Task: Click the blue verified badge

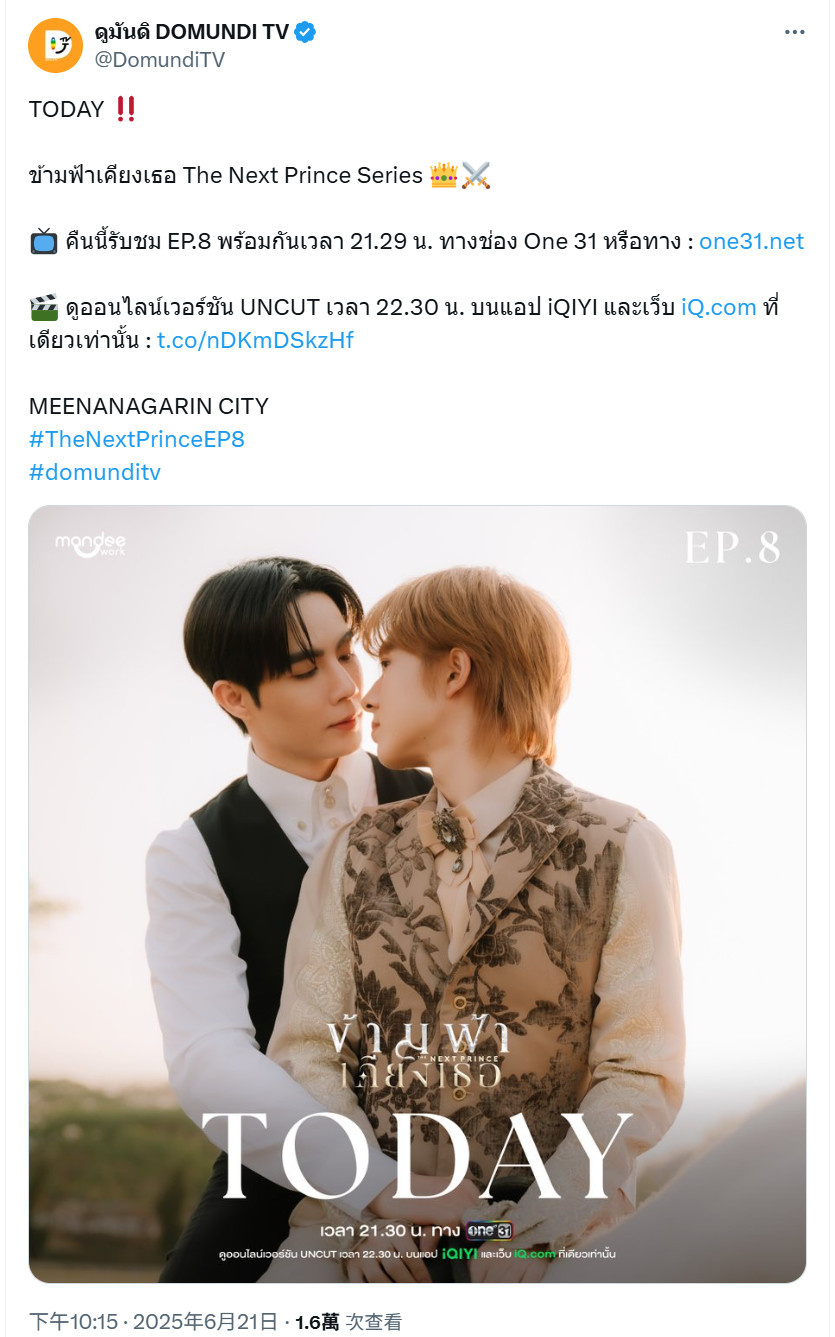Action: coord(305,32)
